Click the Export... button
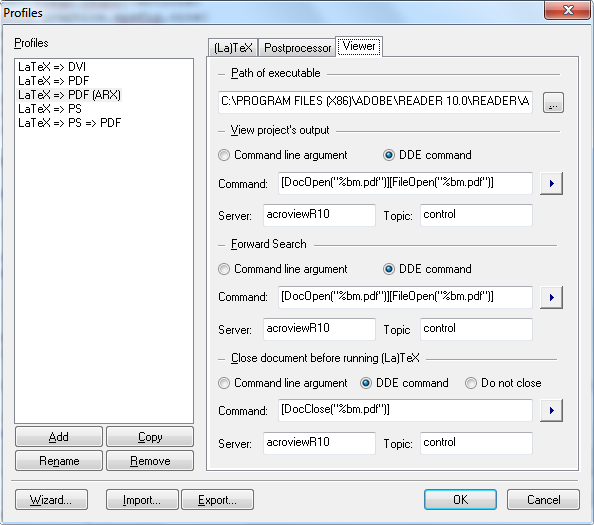The image size is (594, 525). 217,500
